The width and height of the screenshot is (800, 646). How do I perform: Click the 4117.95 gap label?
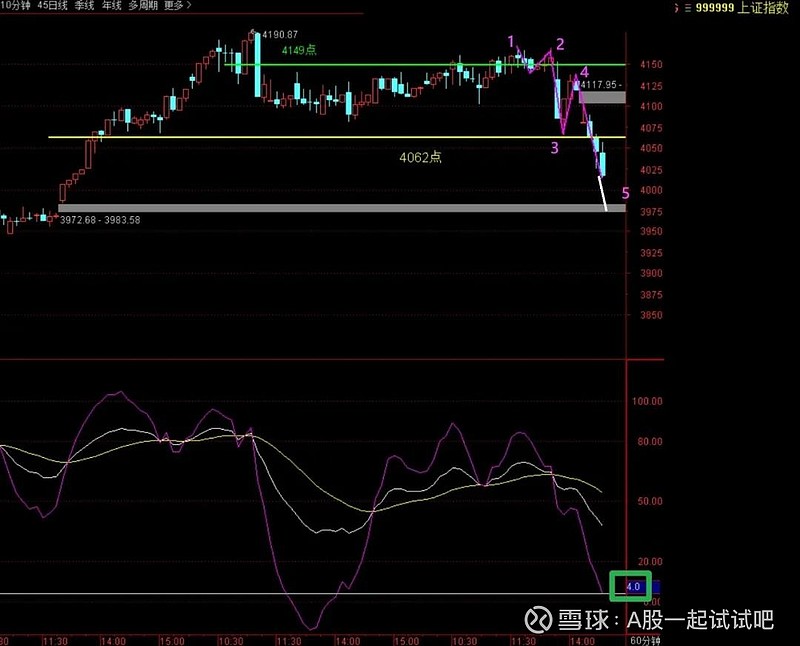coord(600,85)
